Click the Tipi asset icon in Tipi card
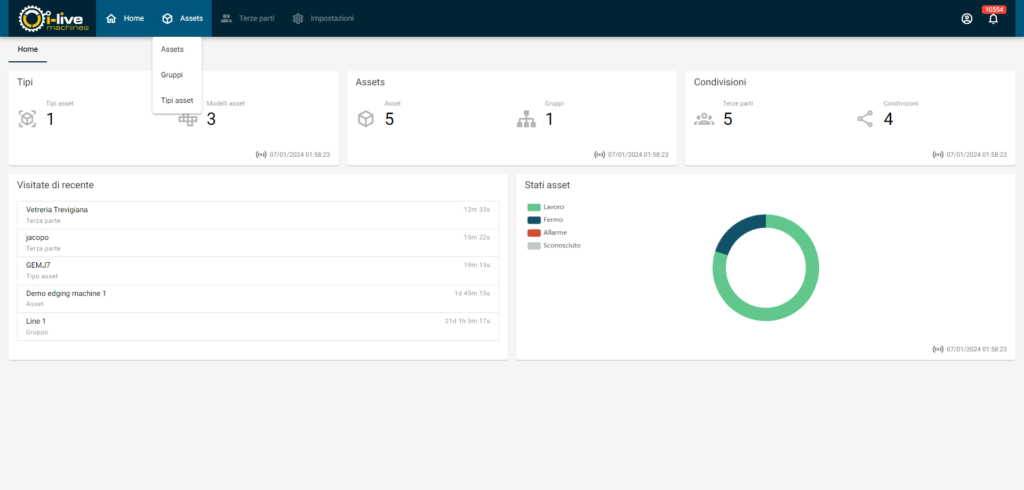 point(27,119)
